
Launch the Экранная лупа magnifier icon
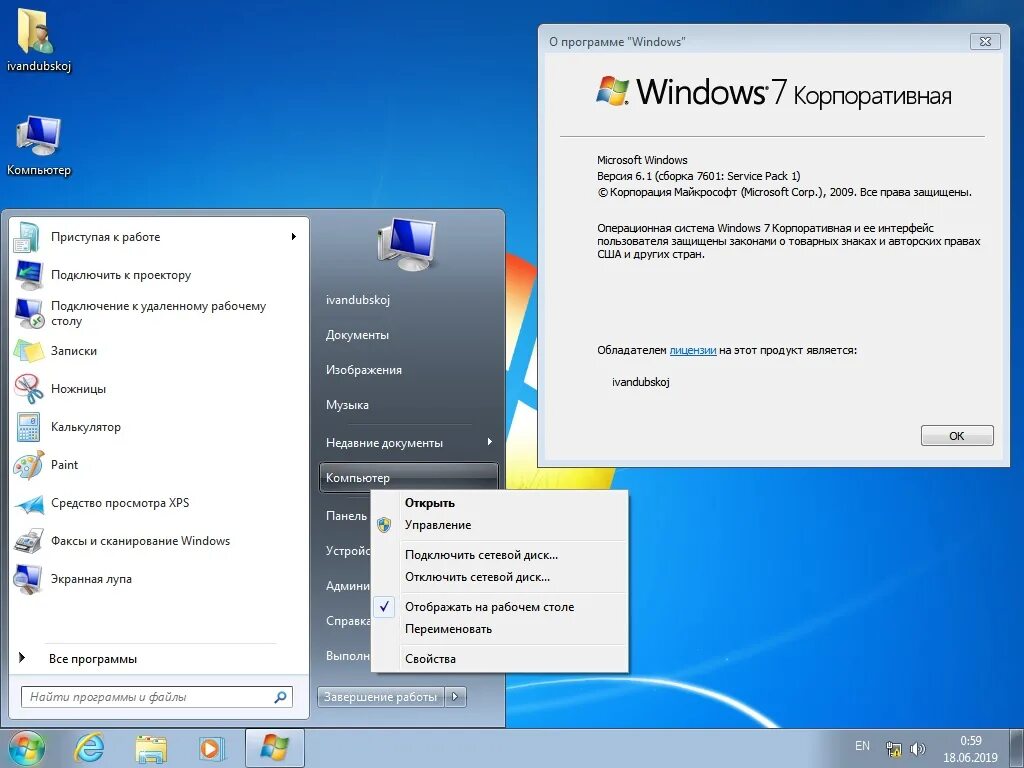point(29,579)
